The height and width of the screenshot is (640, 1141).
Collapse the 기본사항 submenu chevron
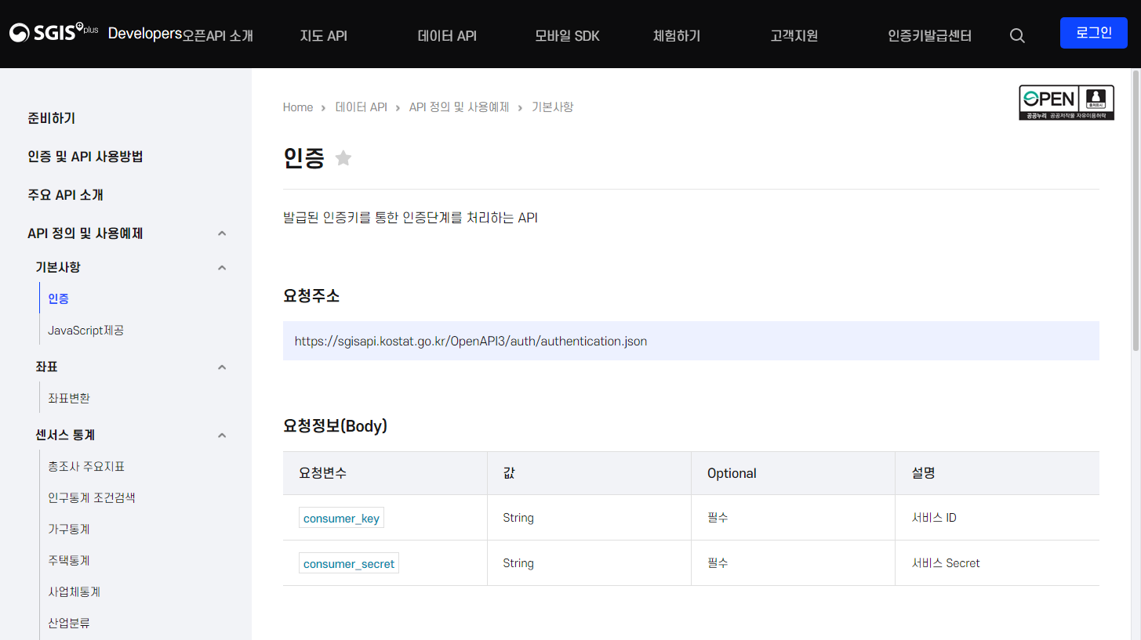(222, 268)
